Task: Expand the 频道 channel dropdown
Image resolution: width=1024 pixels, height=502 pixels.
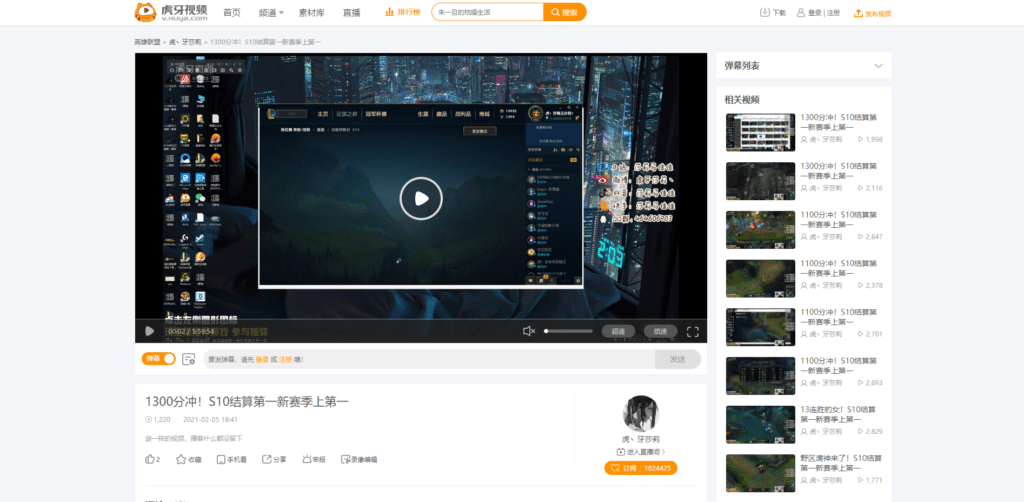Action: [271, 12]
